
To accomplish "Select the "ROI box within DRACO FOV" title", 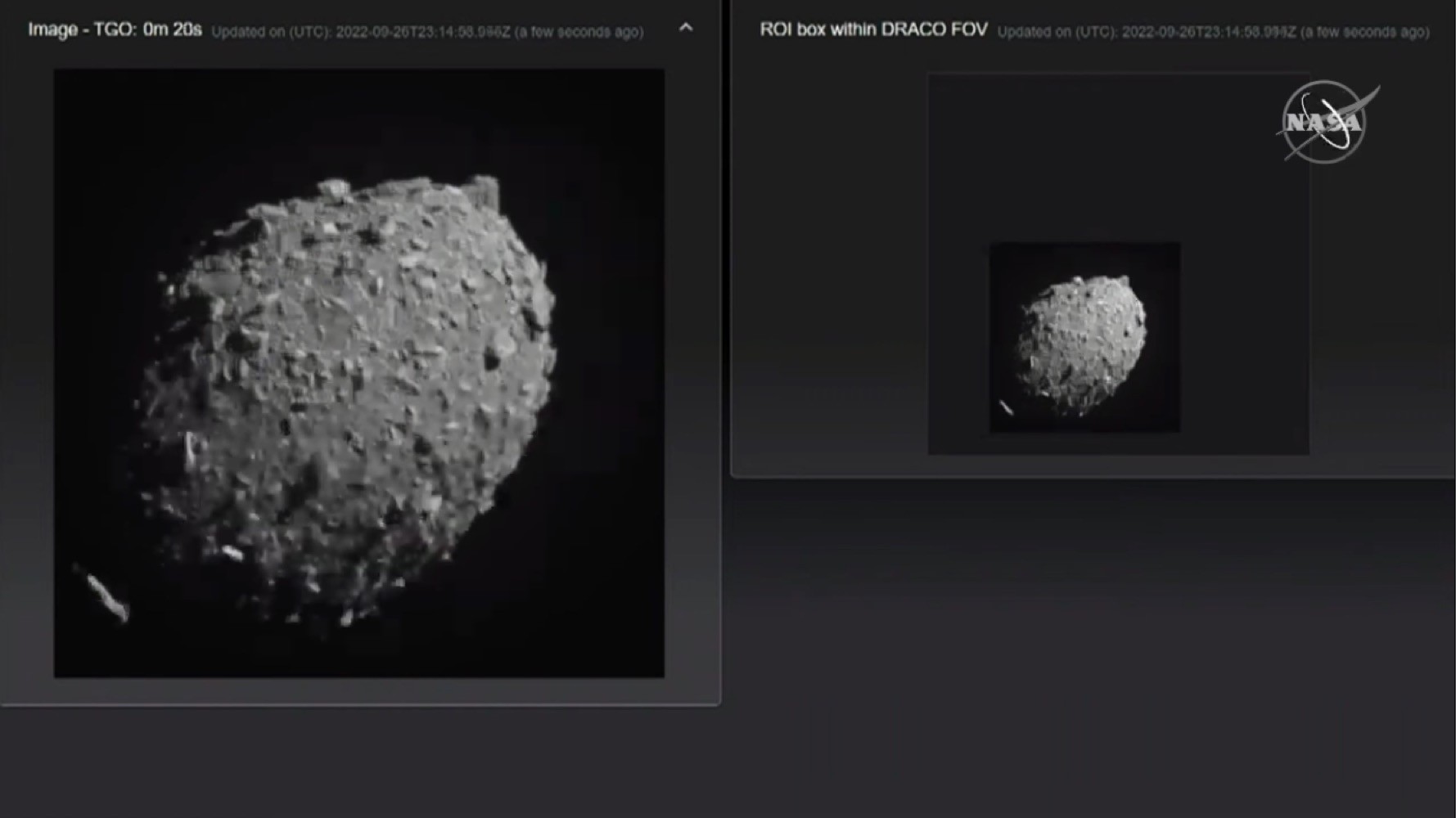I will 873,29.
